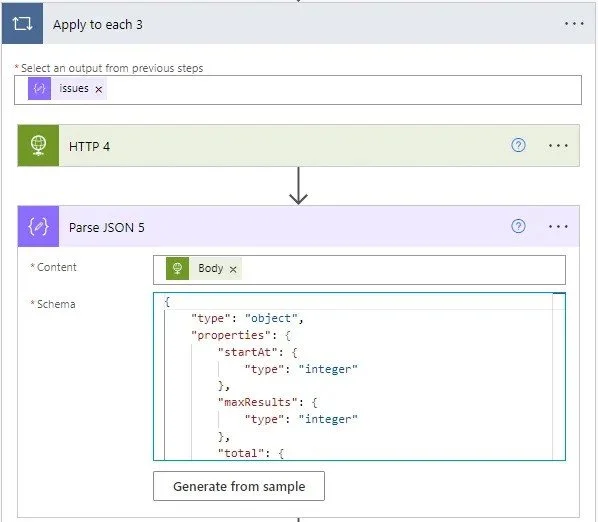Open the Apply to each 3 ellipsis menu
The image size is (598, 522).
click(574, 24)
